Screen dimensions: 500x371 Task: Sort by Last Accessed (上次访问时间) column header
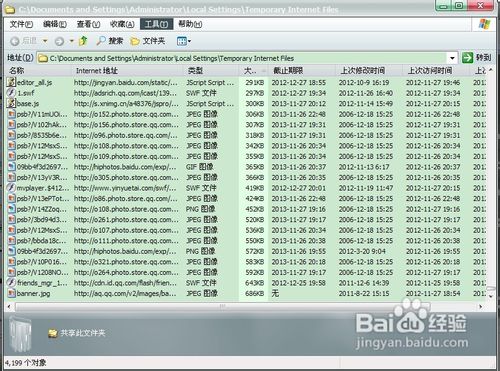pos(437,71)
